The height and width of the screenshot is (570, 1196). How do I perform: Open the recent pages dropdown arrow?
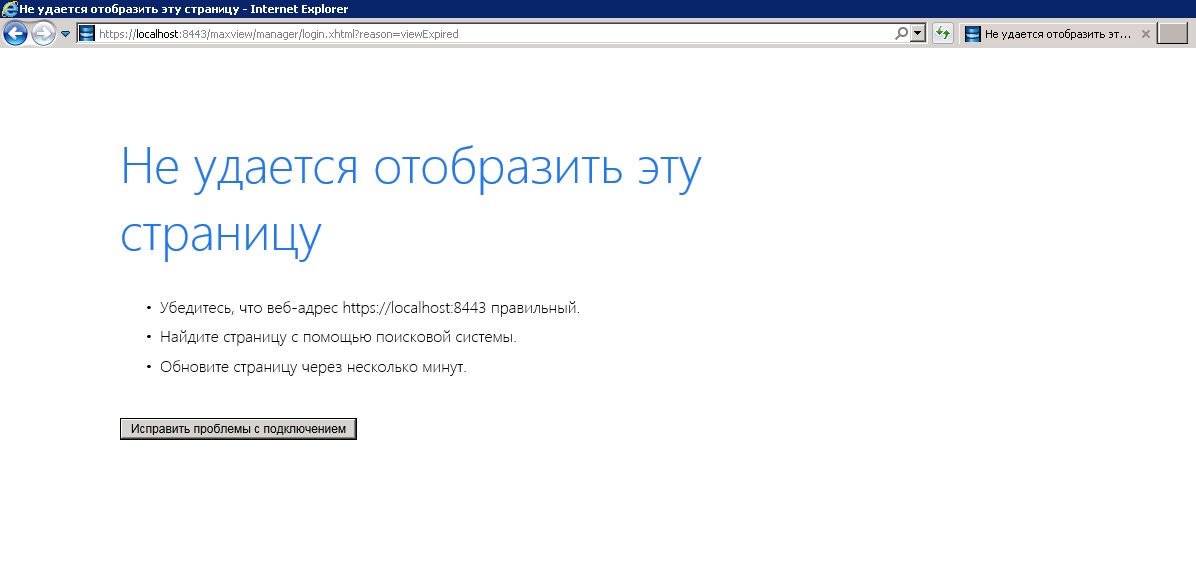(x=66, y=34)
